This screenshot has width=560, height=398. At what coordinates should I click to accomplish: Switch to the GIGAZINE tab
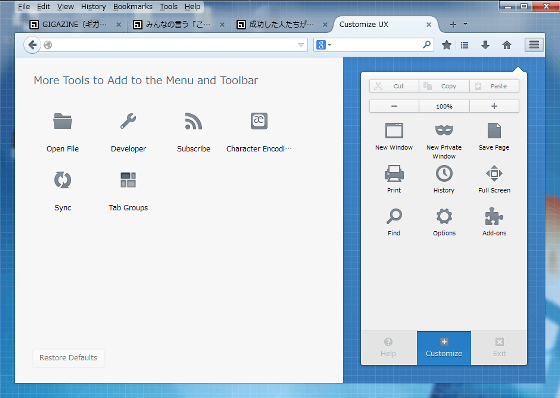pyautogui.click(x=74, y=24)
